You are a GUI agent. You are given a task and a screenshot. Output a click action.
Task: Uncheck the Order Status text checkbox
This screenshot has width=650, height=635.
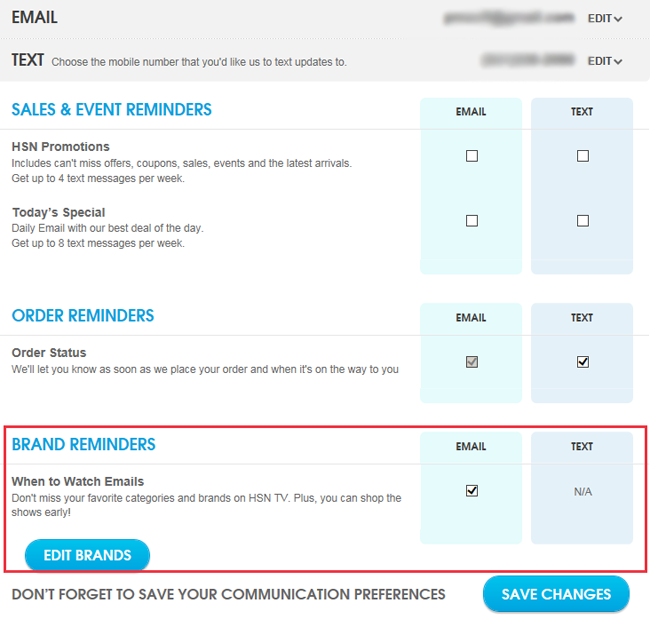583,362
